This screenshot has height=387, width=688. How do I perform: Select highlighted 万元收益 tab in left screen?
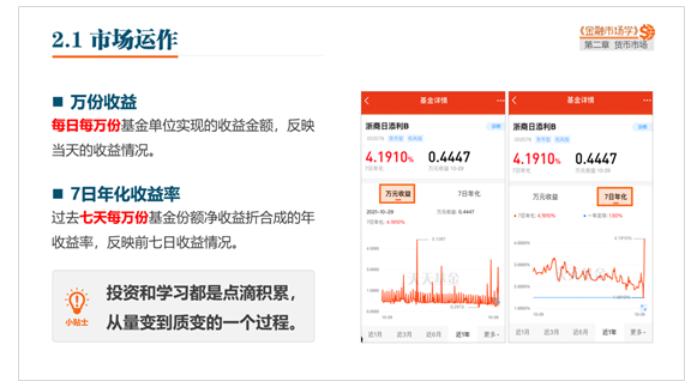point(398,194)
